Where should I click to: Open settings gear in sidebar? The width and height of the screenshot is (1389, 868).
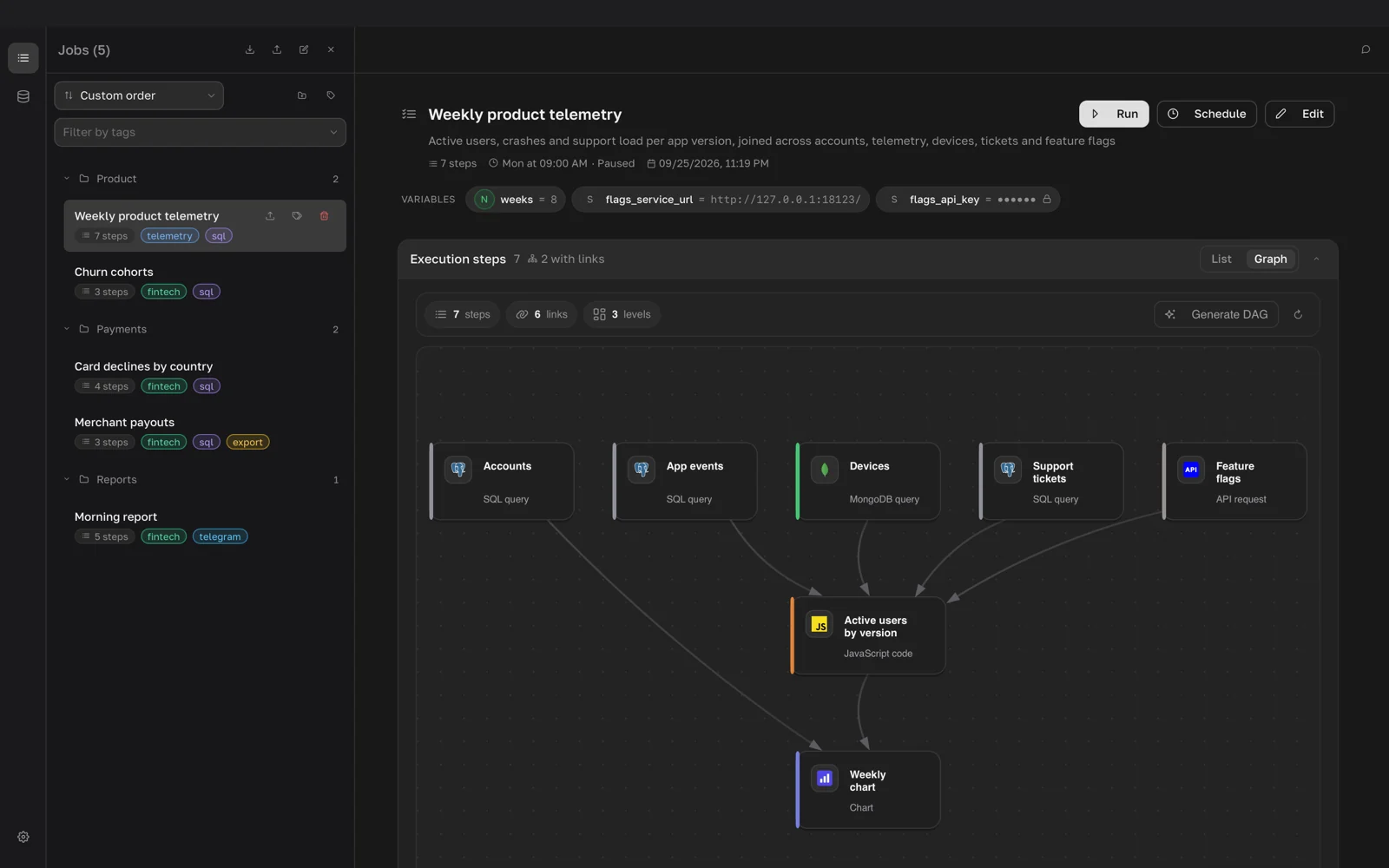click(x=23, y=837)
